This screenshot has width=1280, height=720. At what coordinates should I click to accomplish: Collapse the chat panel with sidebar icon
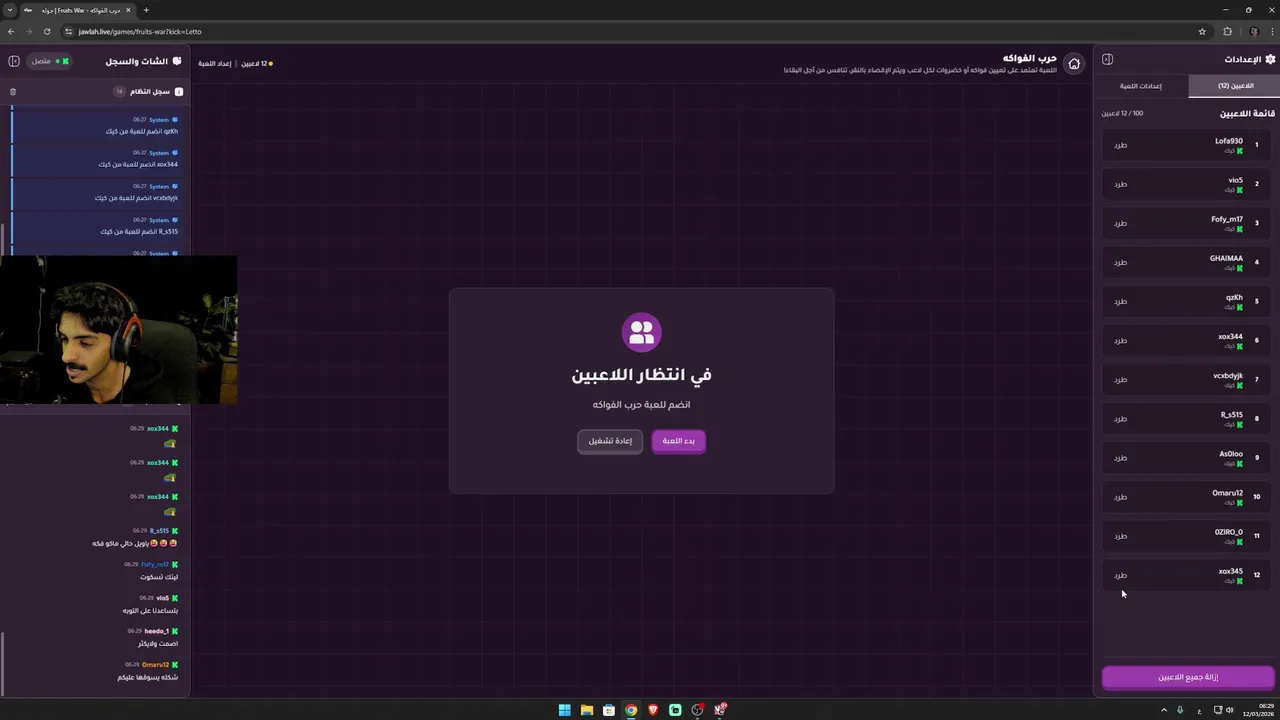pos(14,61)
